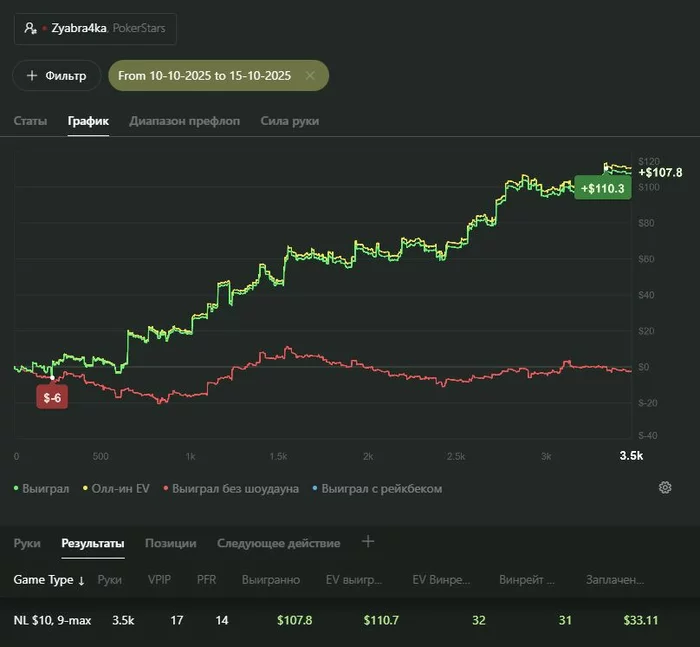The height and width of the screenshot is (647, 700).
Task: Select the Позиции tab
Action: pyautogui.click(x=170, y=543)
